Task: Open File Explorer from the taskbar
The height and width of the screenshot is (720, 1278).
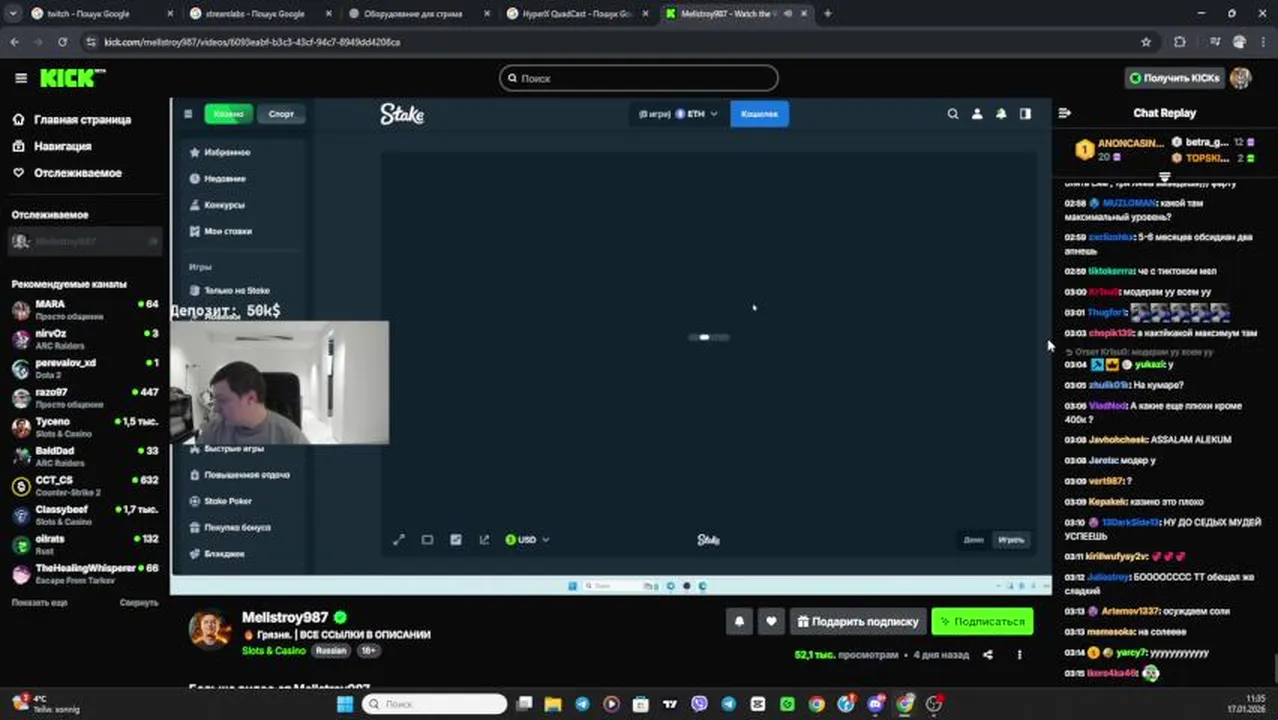Action: pos(553,704)
